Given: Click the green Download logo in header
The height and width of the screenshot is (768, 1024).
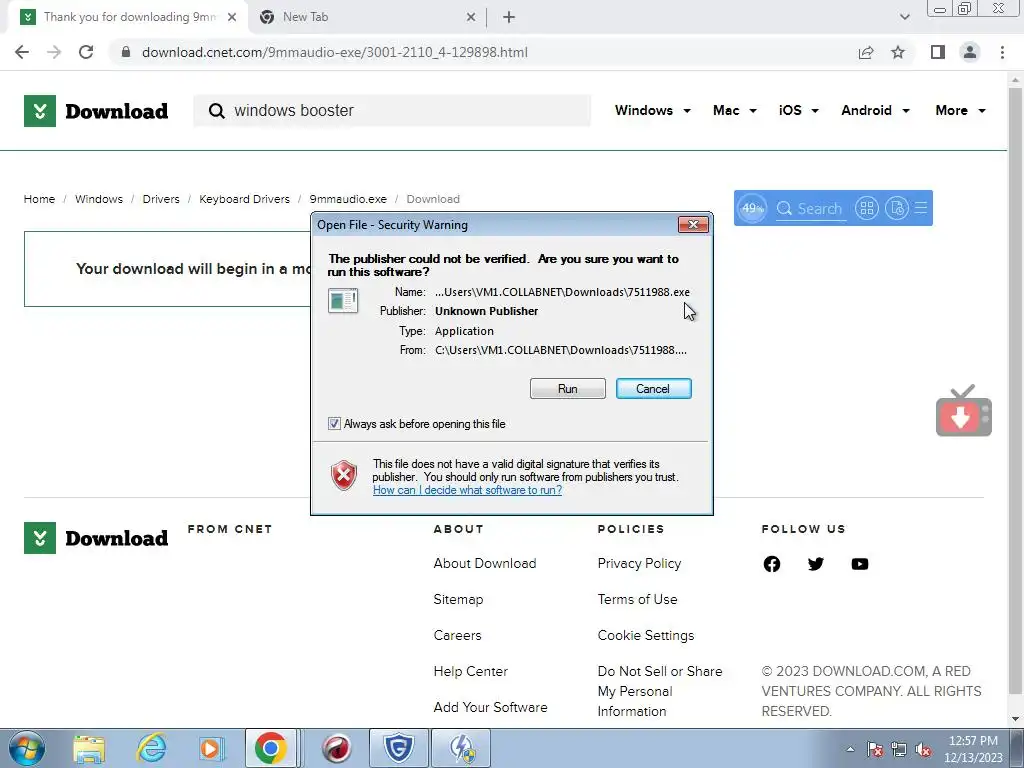Looking at the screenshot, I should [96, 111].
